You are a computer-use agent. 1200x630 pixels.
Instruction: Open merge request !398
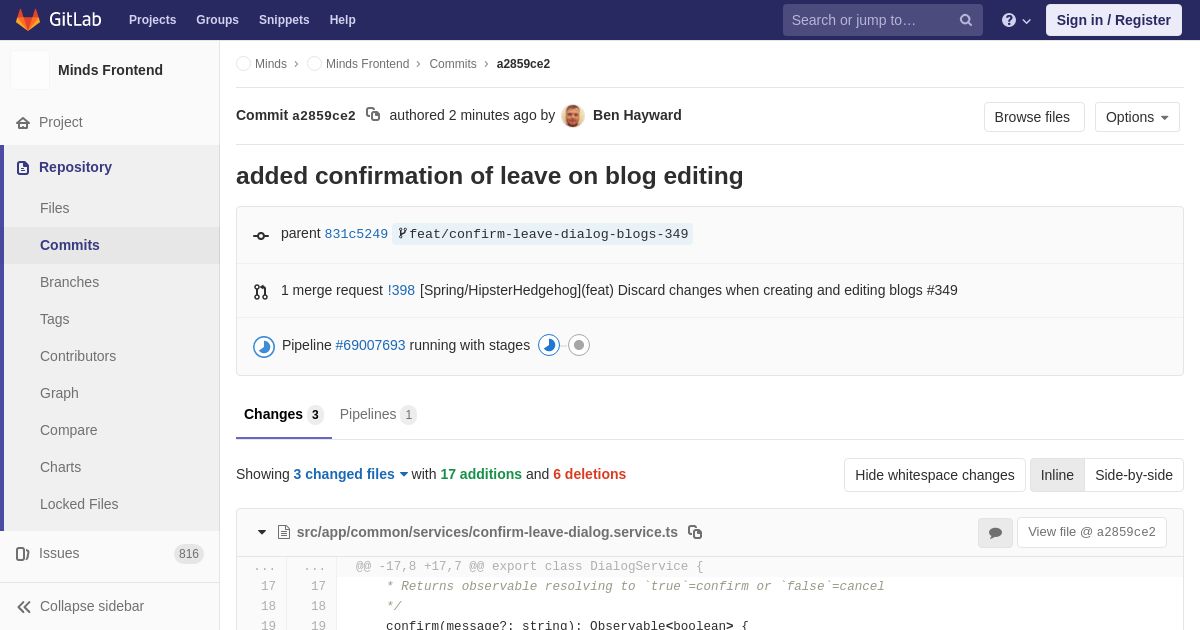coord(401,290)
